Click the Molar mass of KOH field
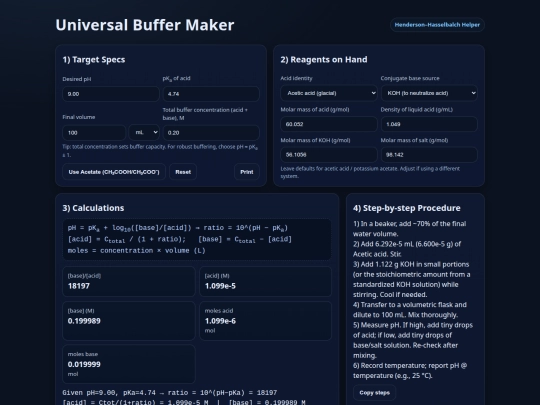 point(329,155)
